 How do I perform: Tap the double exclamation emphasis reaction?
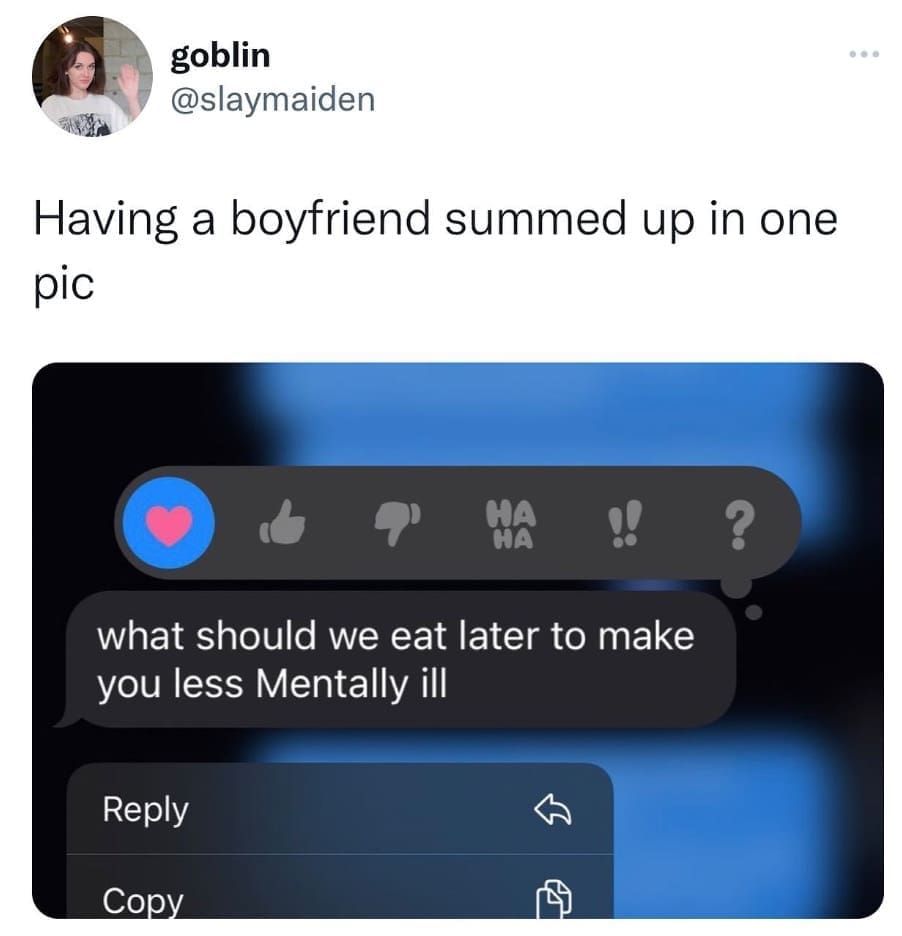[624, 524]
